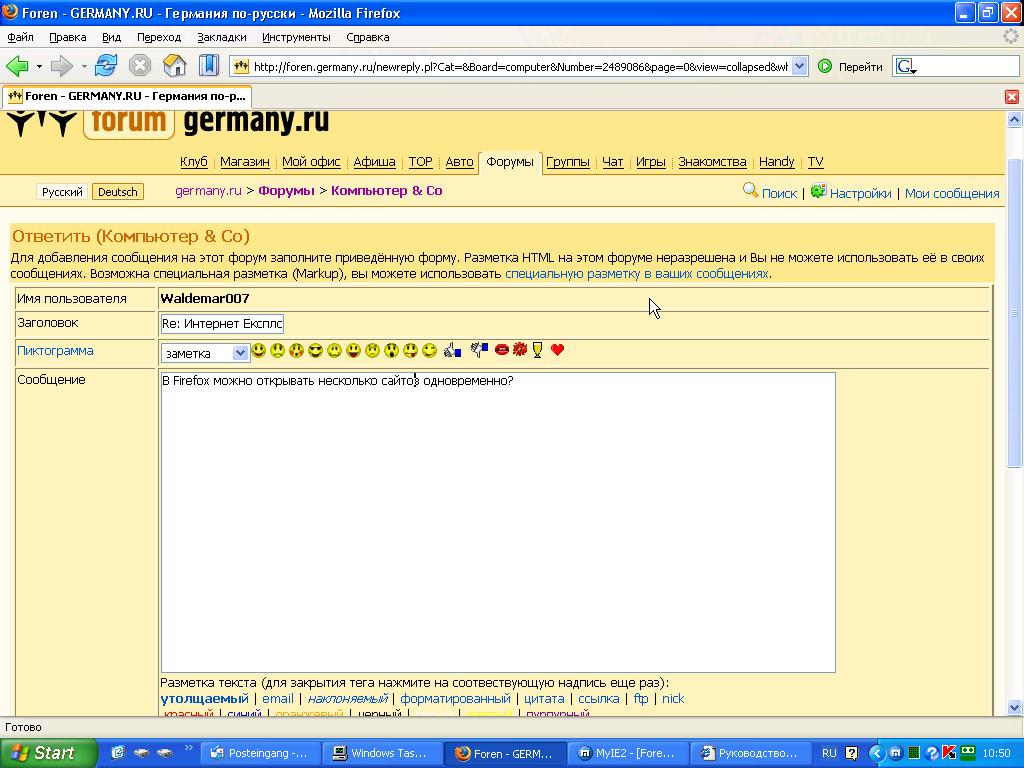
Task: Insert цитата quote markup
Action: point(544,699)
